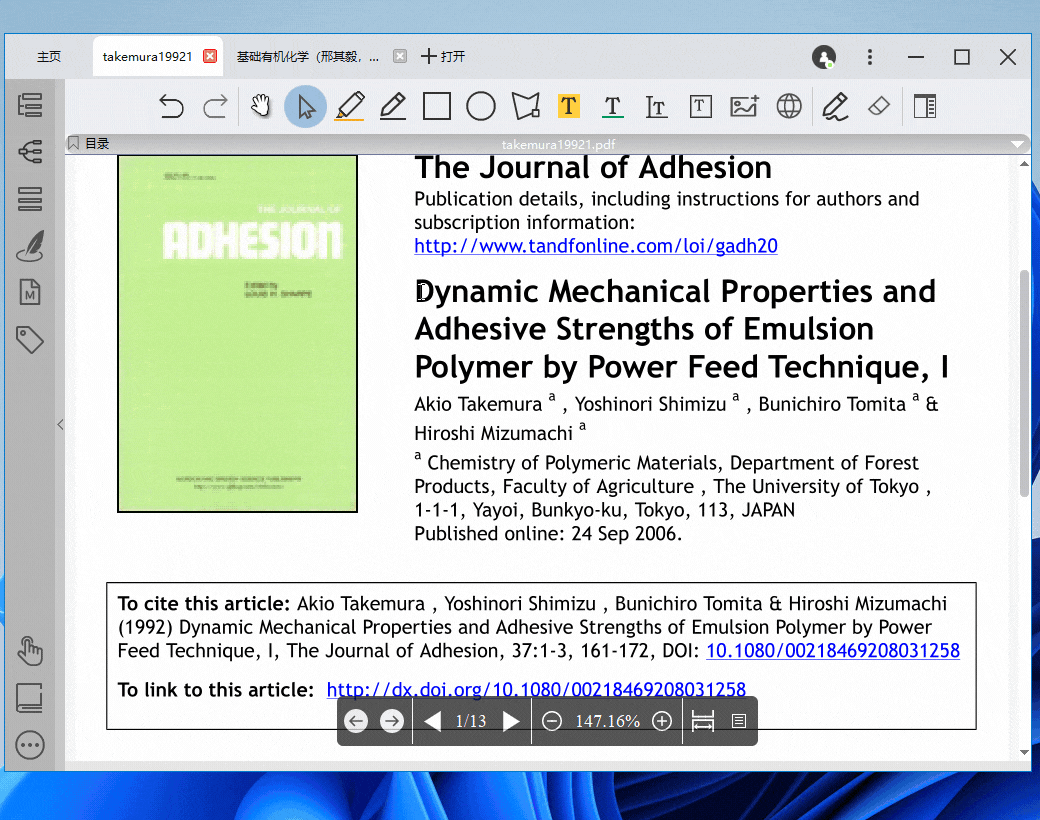The image size is (1040, 820).
Task: Click the undo arrow icon
Action: [x=172, y=106]
